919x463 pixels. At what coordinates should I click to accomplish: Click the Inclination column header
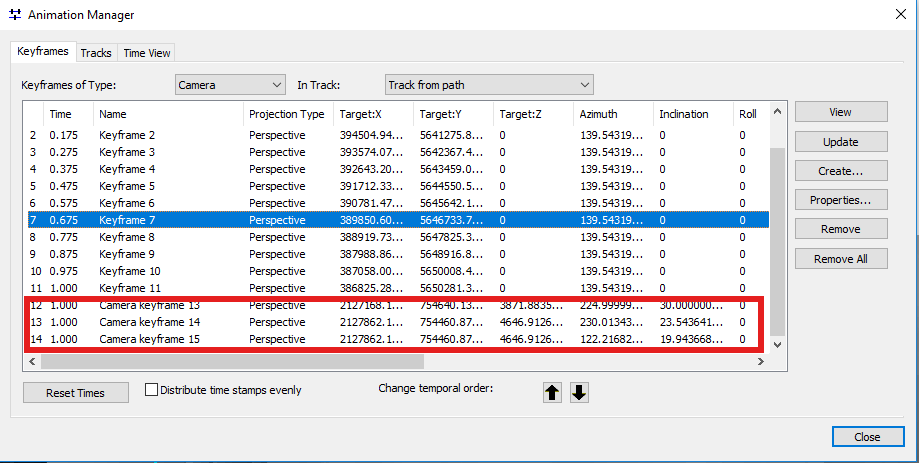[x=693, y=114]
